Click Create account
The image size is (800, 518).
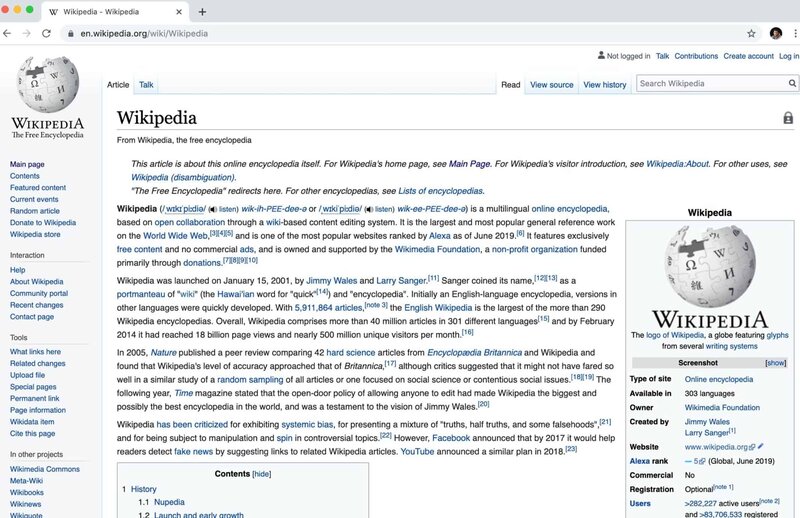(748, 56)
